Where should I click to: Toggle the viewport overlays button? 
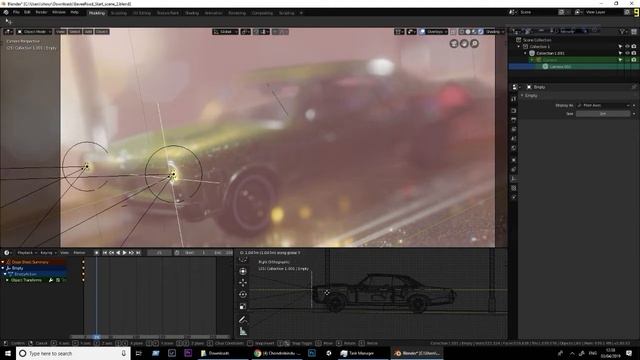tap(422, 31)
